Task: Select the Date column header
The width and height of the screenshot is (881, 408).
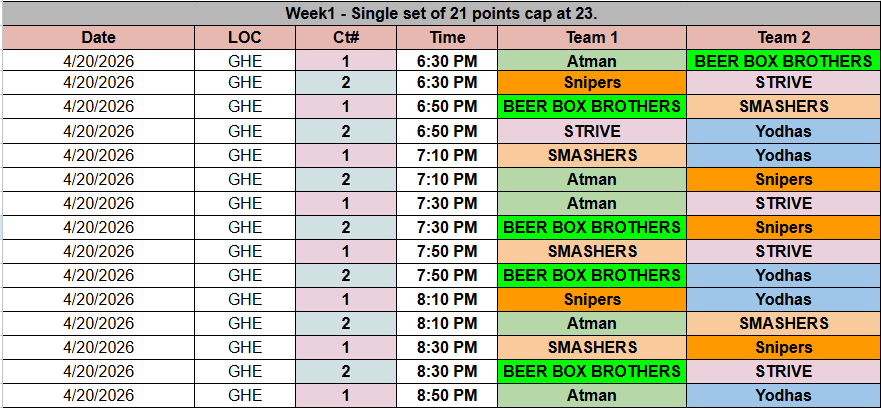Action: coord(98,38)
